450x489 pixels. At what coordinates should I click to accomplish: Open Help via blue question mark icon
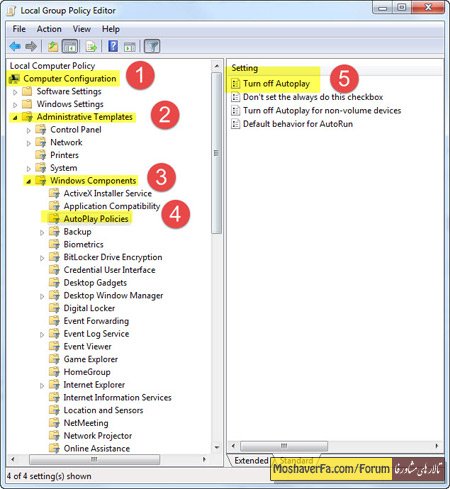click(x=113, y=46)
